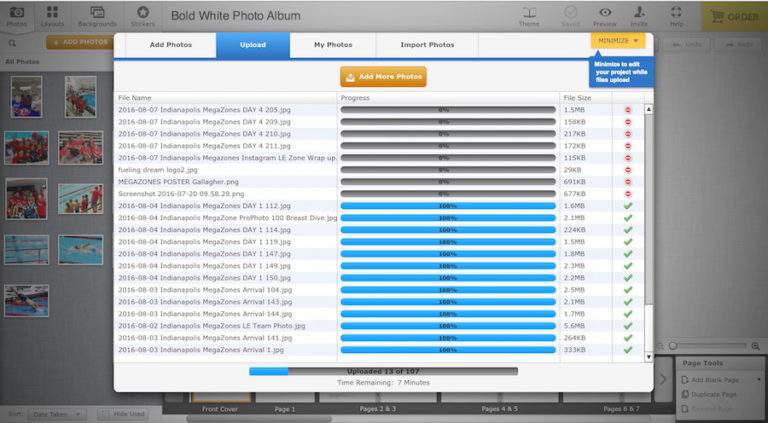Click the Add More Photos button
The height and width of the screenshot is (423, 768).
pos(383,77)
